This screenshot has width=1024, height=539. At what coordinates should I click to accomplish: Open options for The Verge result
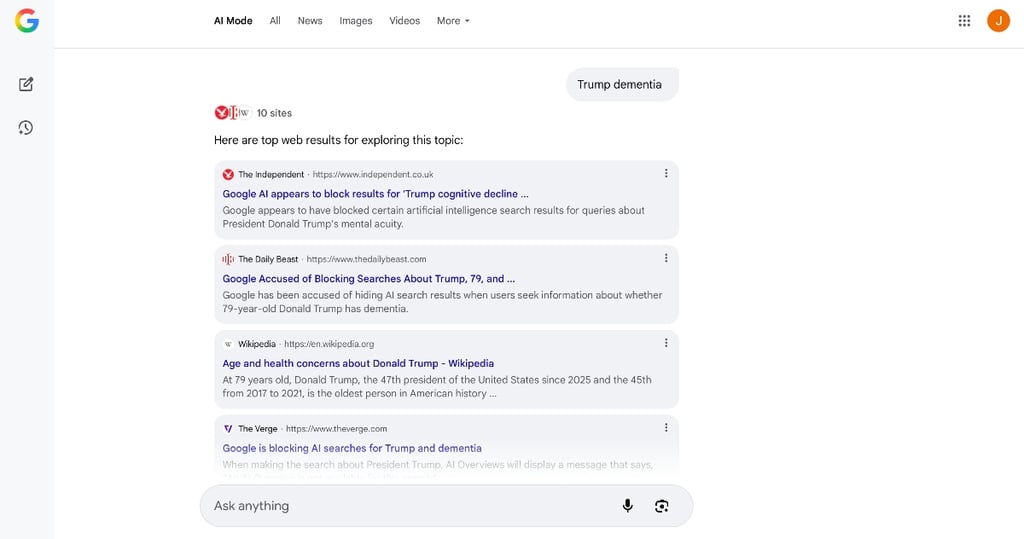click(665, 427)
